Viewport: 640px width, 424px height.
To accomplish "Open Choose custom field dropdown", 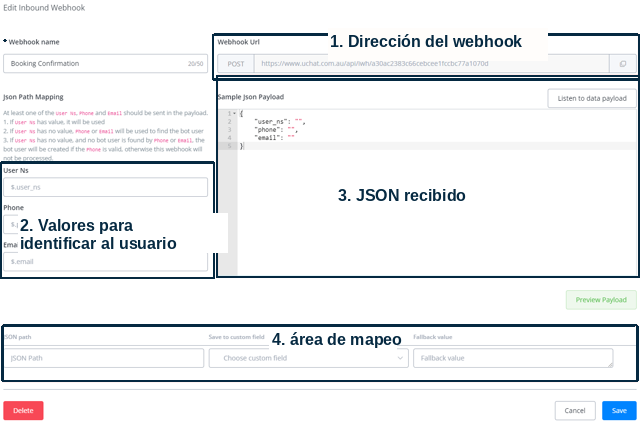I will coord(309,358).
